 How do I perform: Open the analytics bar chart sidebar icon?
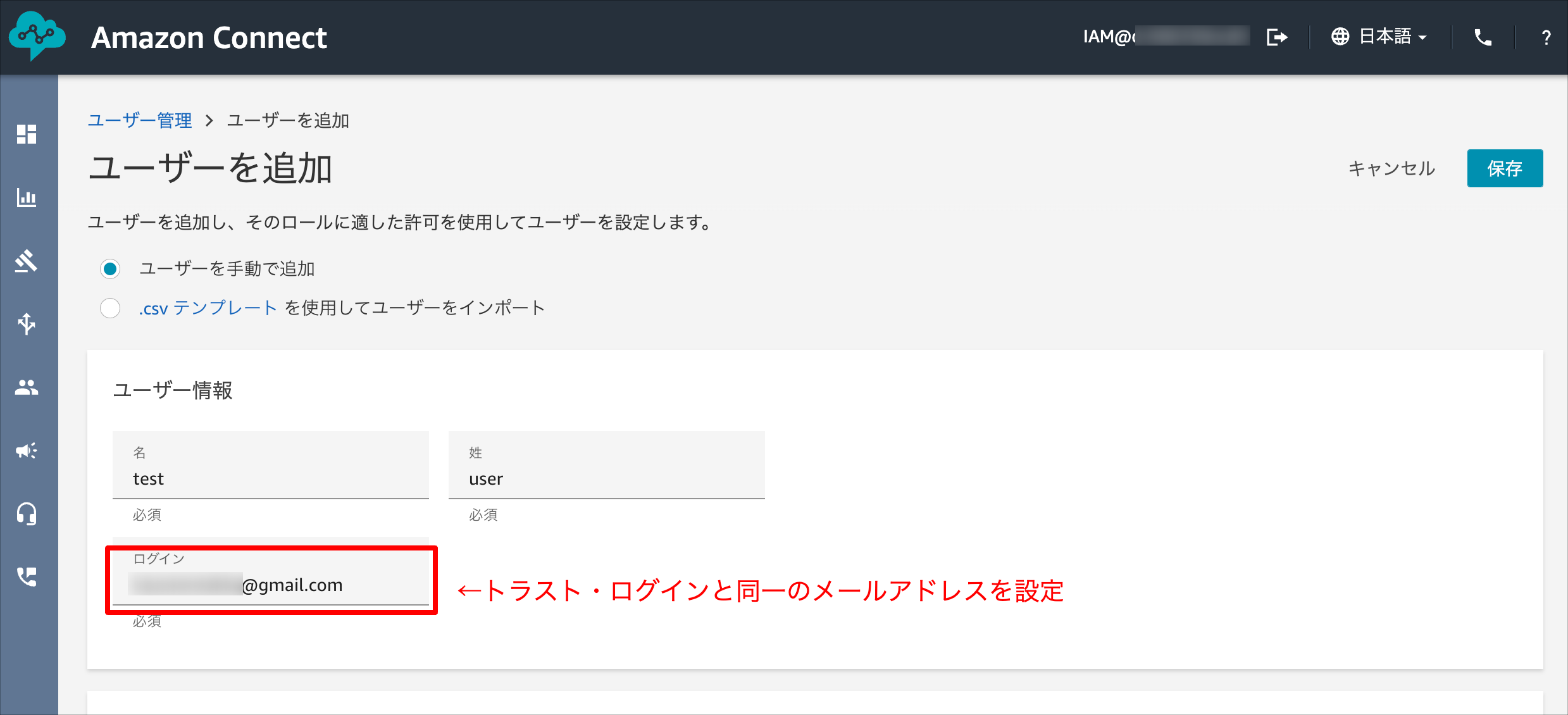pos(27,197)
